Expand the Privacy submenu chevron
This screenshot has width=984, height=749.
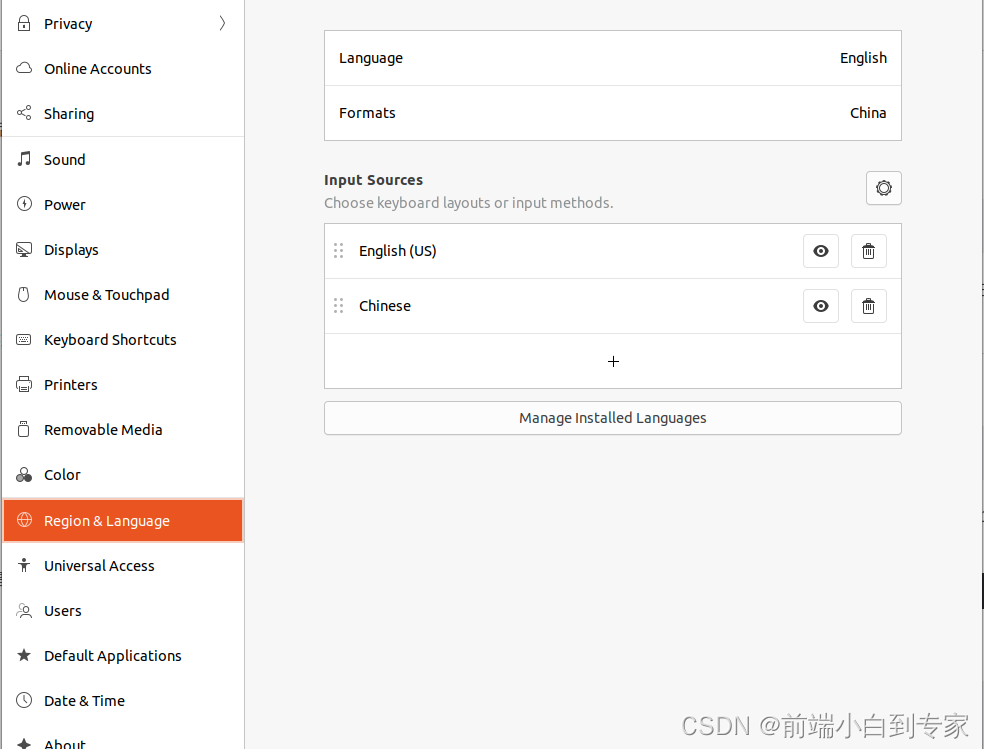222,23
